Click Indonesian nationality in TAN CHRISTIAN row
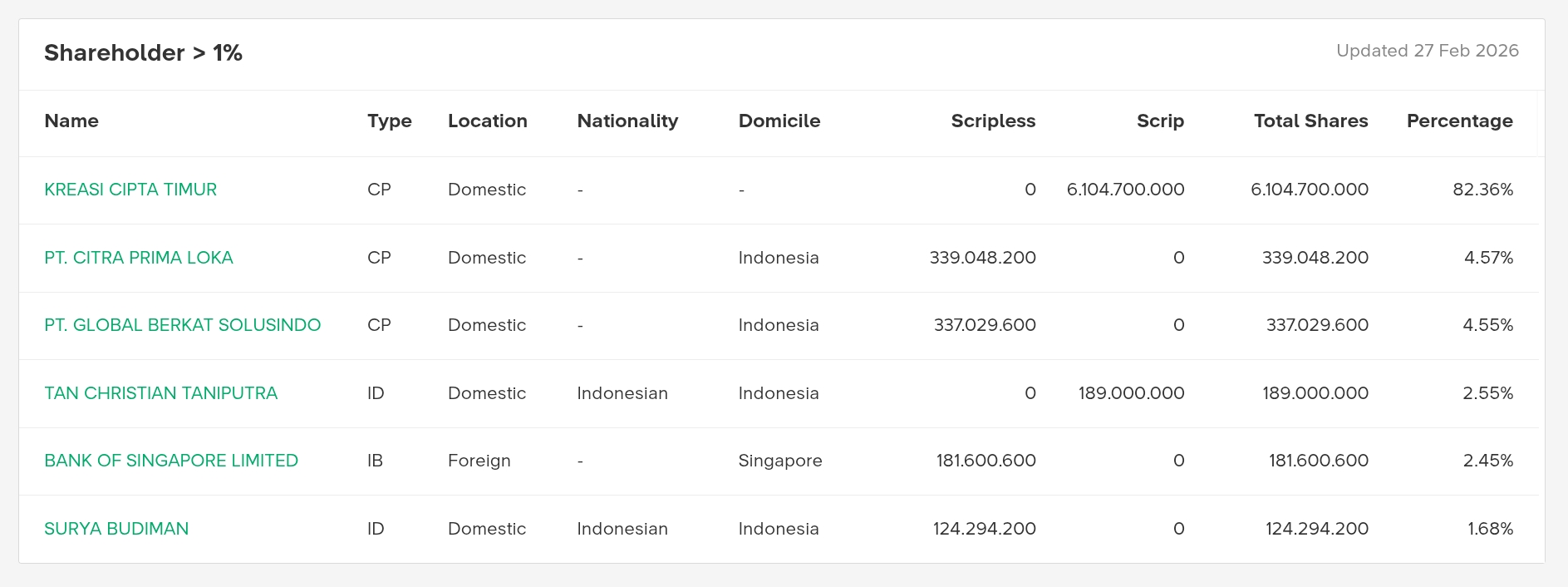This screenshot has width=1568, height=587. click(622, 393)
